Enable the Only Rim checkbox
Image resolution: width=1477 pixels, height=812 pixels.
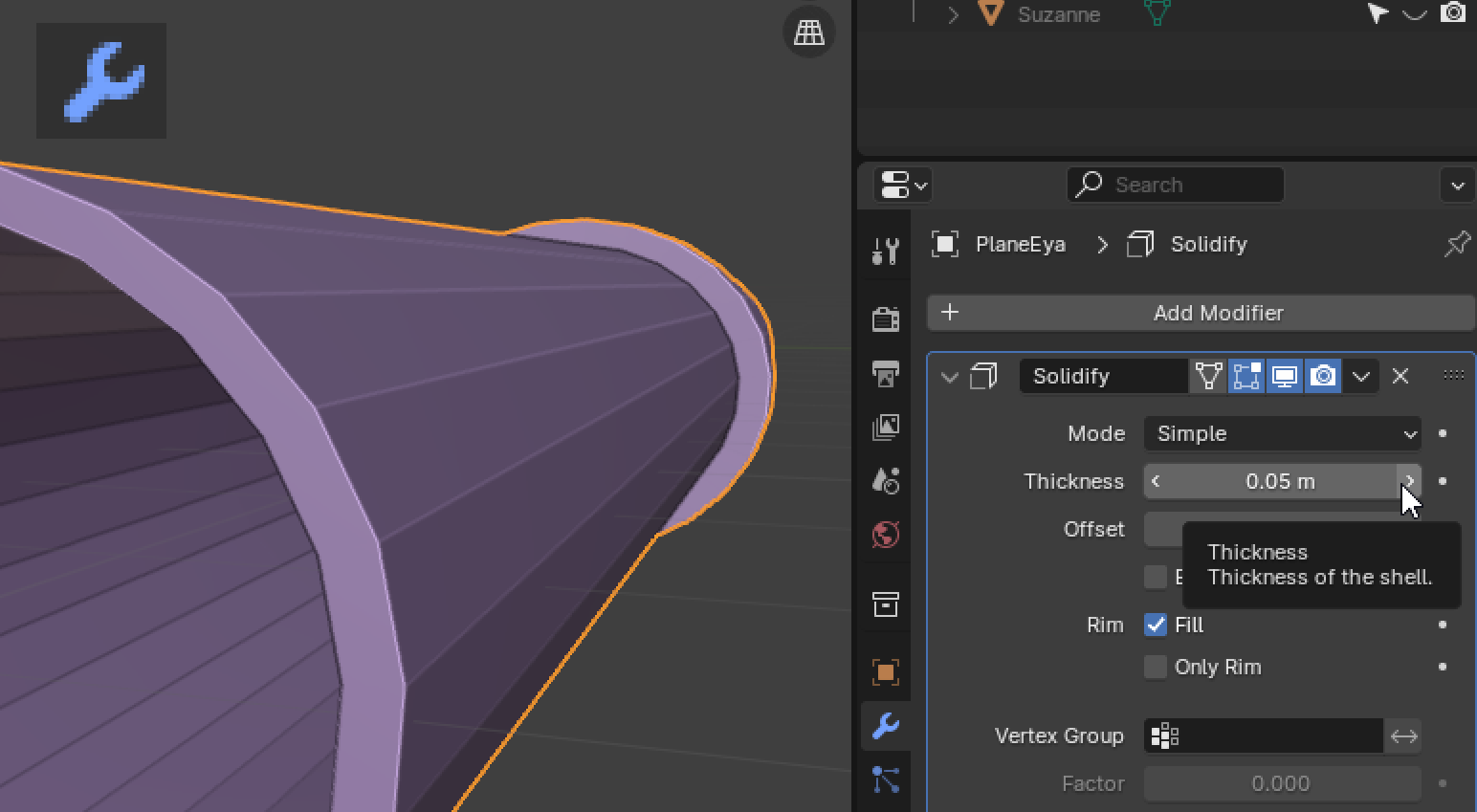coord(1156,667)
